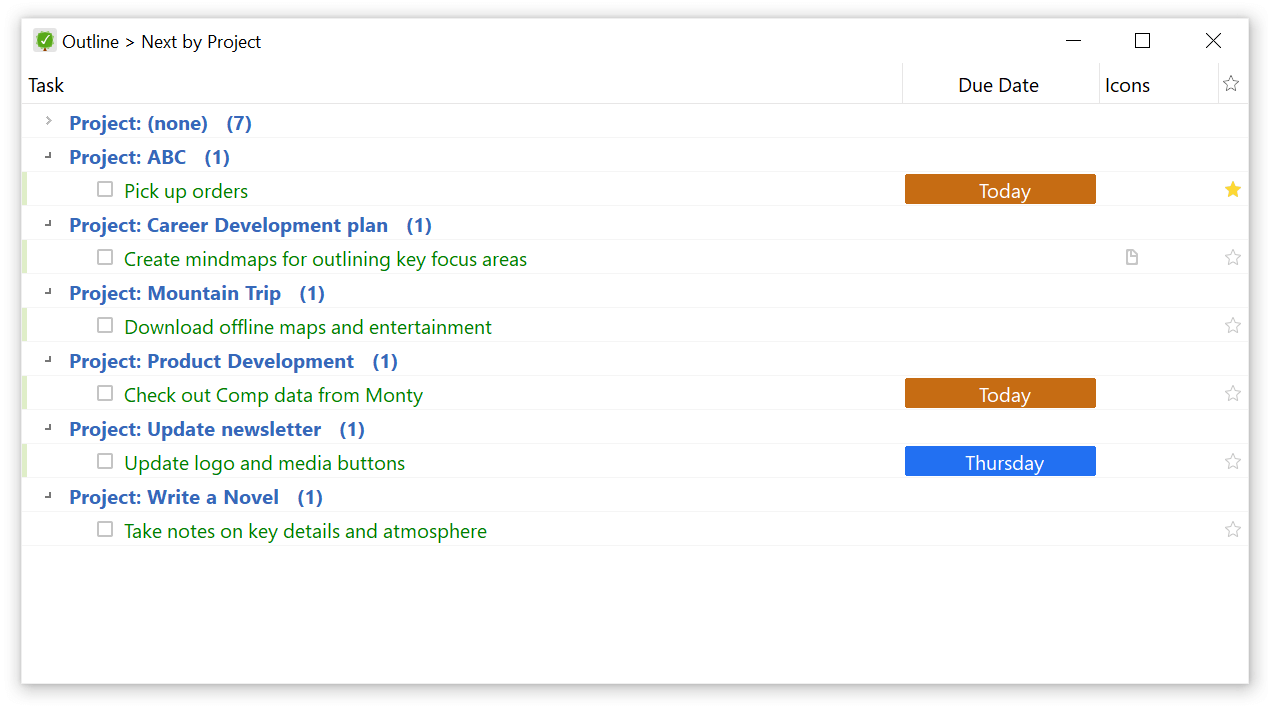Star the Update logo and media buttons task
The height and width of the screenshot is (706, 1268).
(x=1232, y=461)
